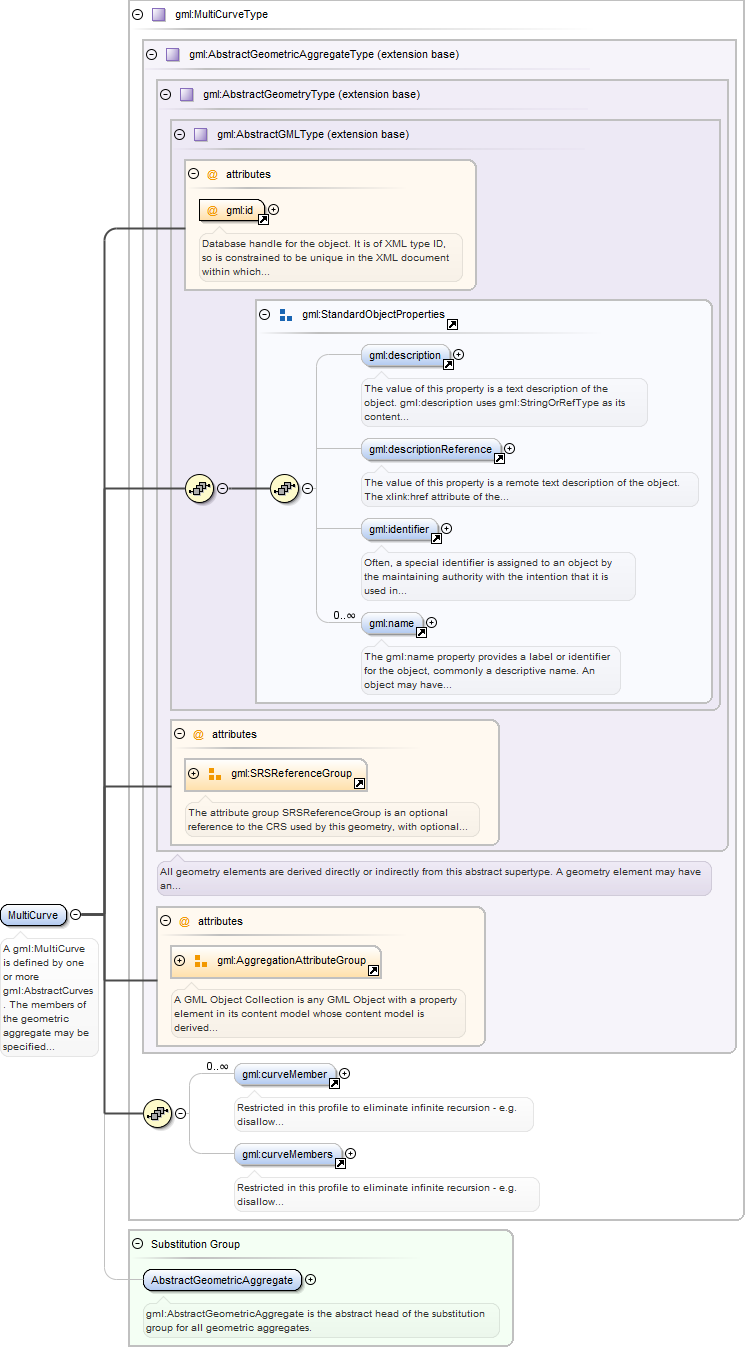Open the gml:descriptionReference element
The height and width of the screenshot is (1348, 746).
[430, 449]
